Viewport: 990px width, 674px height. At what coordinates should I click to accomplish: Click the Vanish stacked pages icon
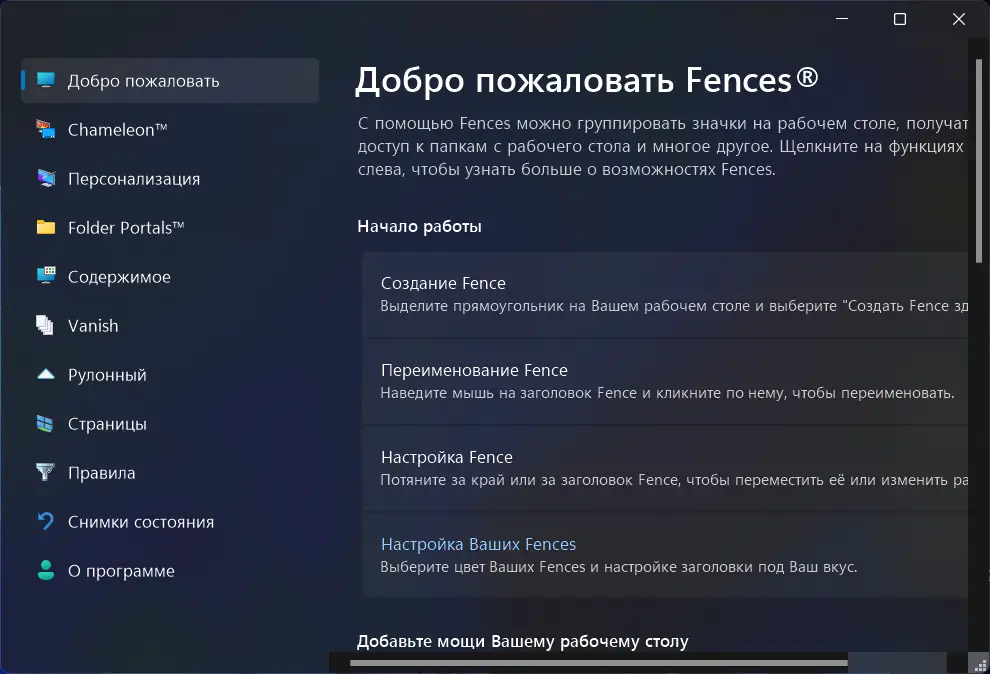(x=45, y=325)
